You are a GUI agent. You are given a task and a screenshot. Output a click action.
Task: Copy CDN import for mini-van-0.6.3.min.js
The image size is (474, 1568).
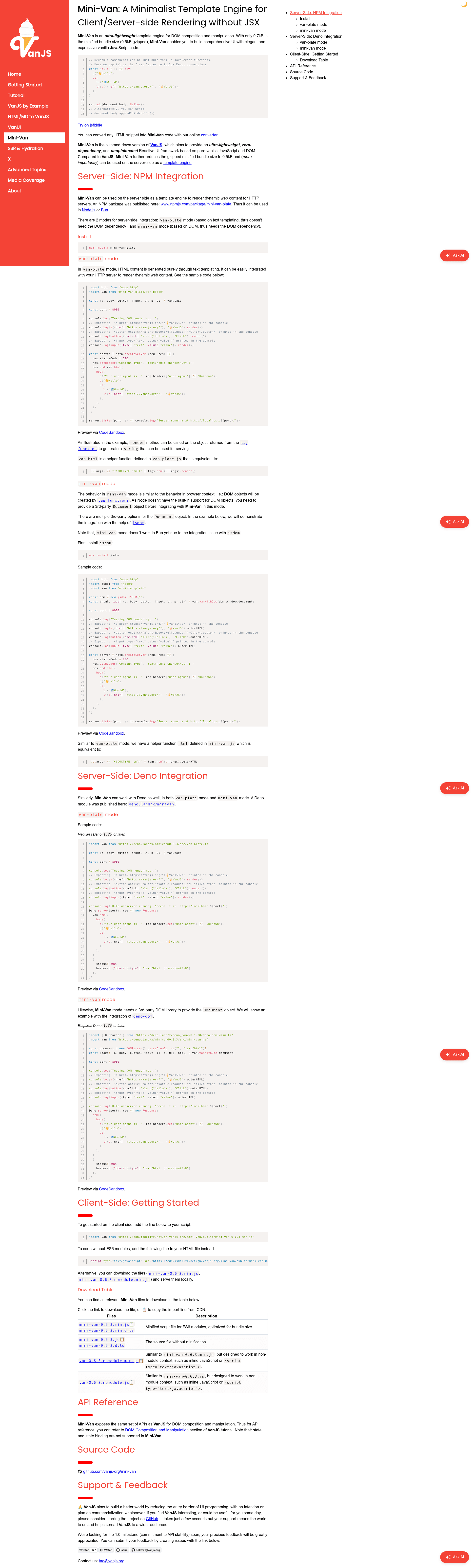(132, 1325)
